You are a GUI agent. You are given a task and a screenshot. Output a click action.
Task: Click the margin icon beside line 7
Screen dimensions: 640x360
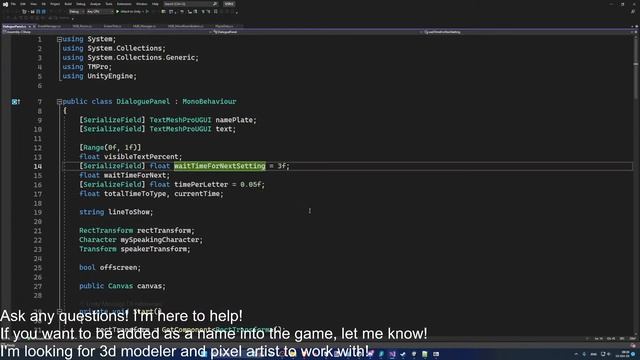[x=16, y=102]
